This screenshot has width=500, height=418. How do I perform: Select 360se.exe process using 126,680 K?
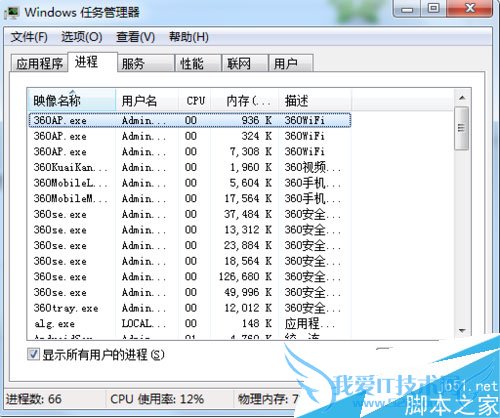pyautogui.click(x=190, y=277)
